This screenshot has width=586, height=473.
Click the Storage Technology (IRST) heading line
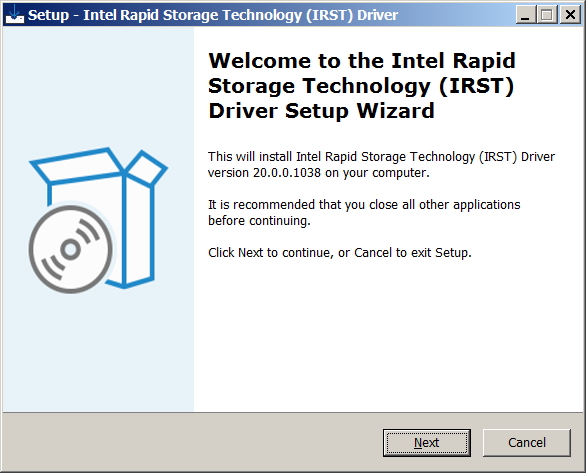(361, 86)
